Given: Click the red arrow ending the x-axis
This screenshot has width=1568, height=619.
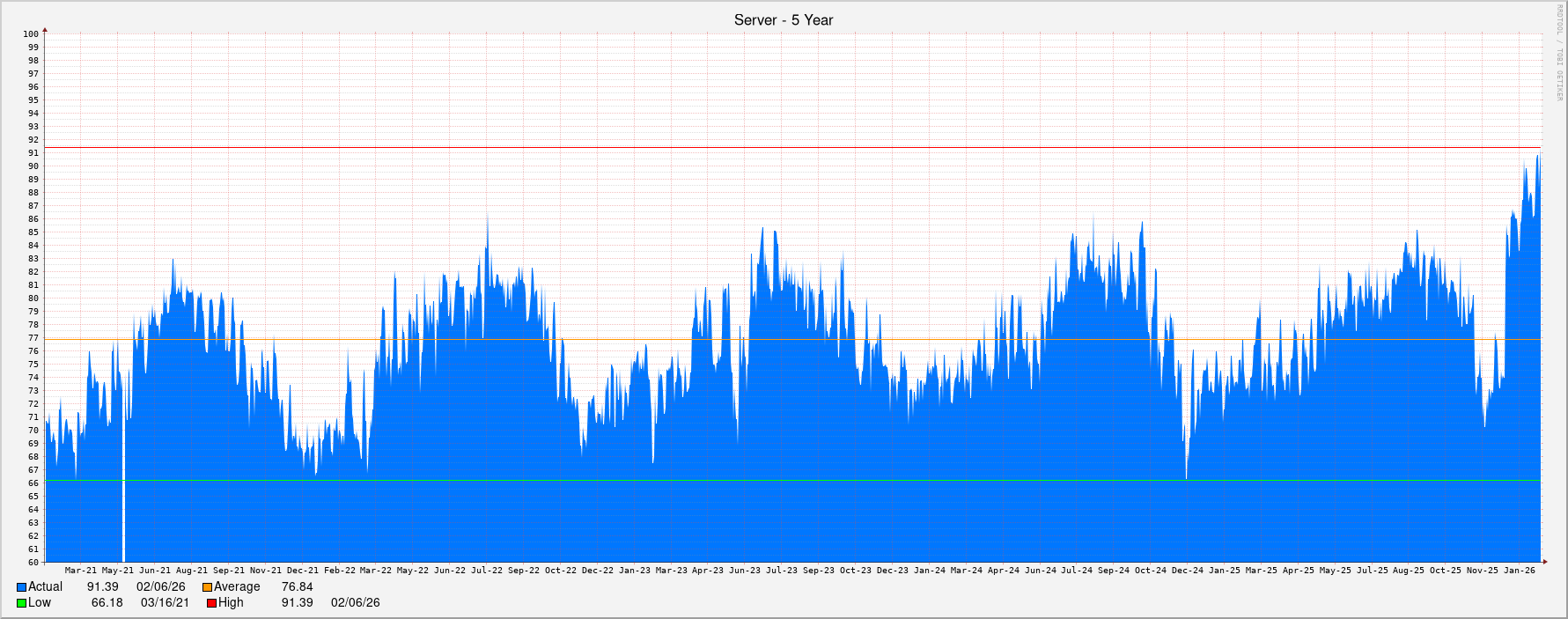Looking at the screenshot, I should coord(1543,562).
